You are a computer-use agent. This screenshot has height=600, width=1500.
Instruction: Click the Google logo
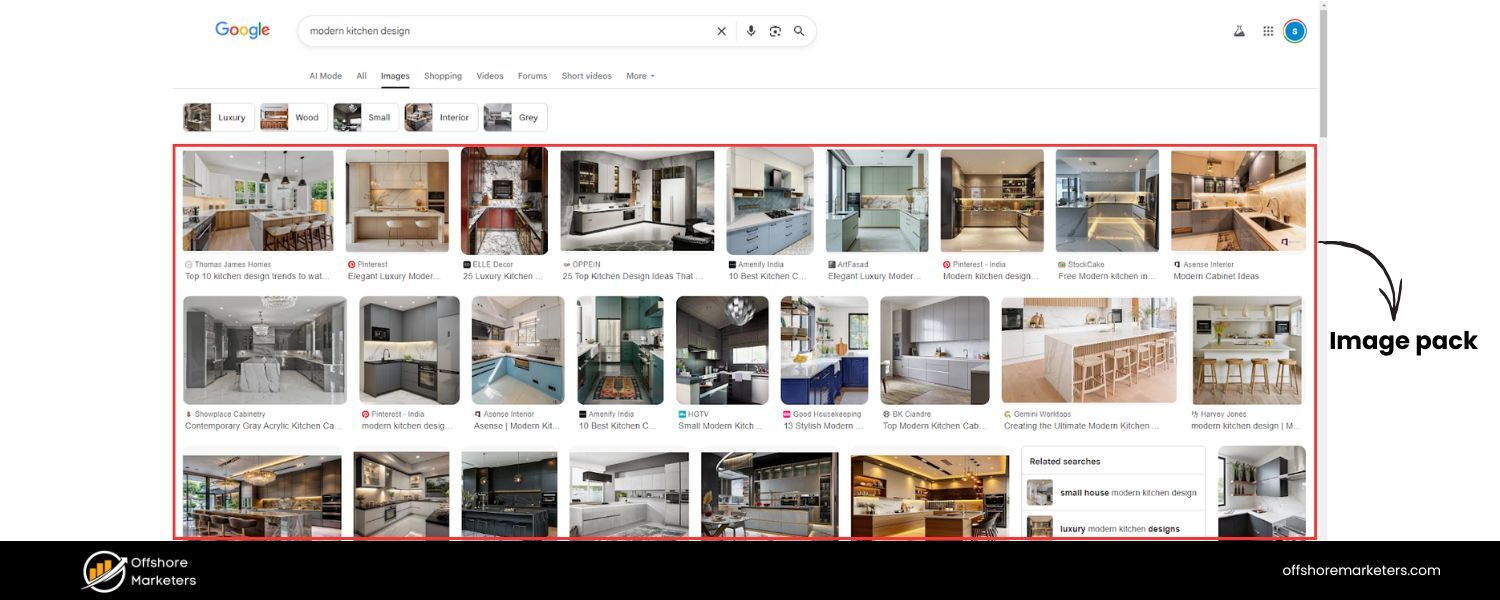[242, 30]
